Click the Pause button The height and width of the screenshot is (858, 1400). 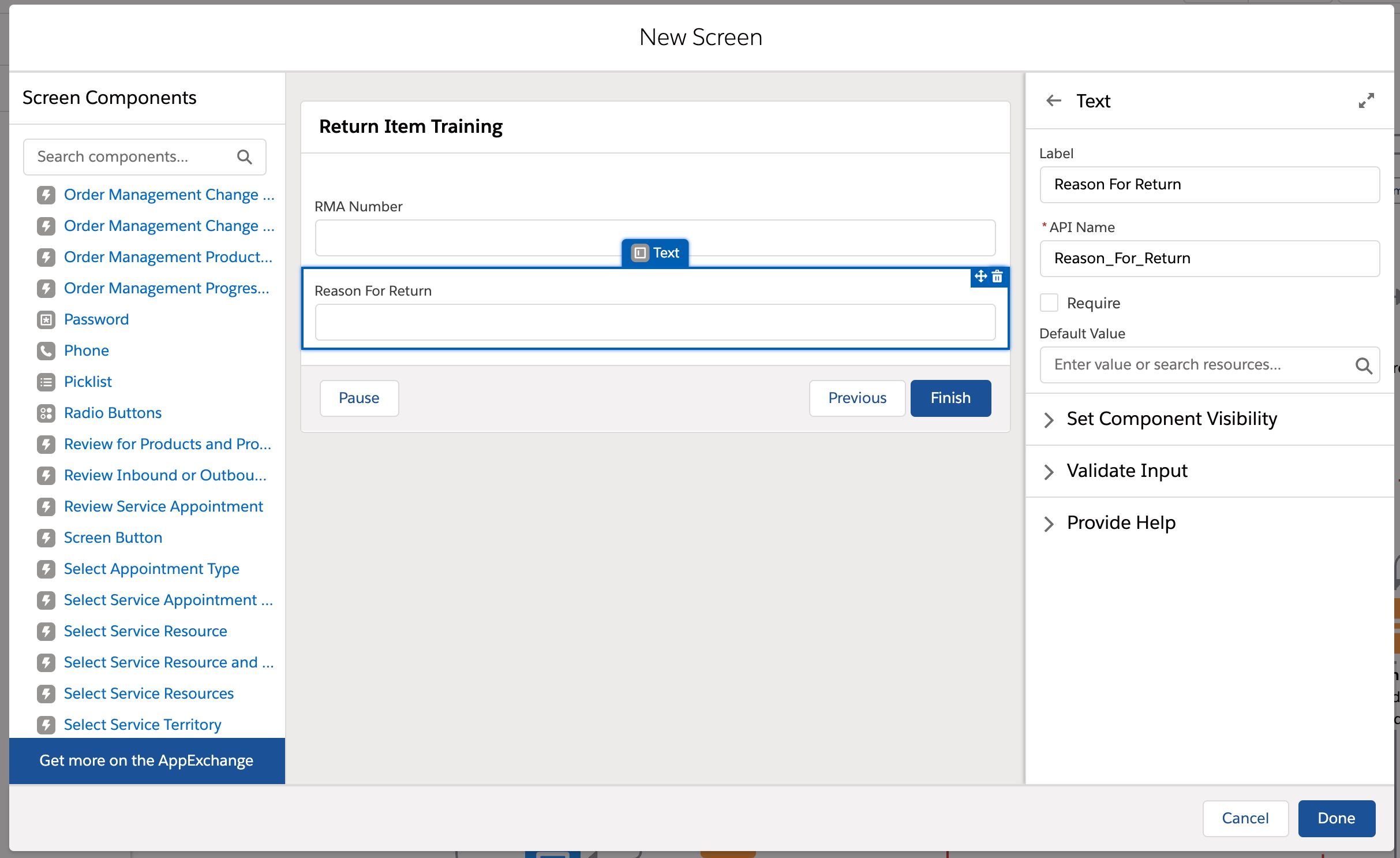[359, 398]
